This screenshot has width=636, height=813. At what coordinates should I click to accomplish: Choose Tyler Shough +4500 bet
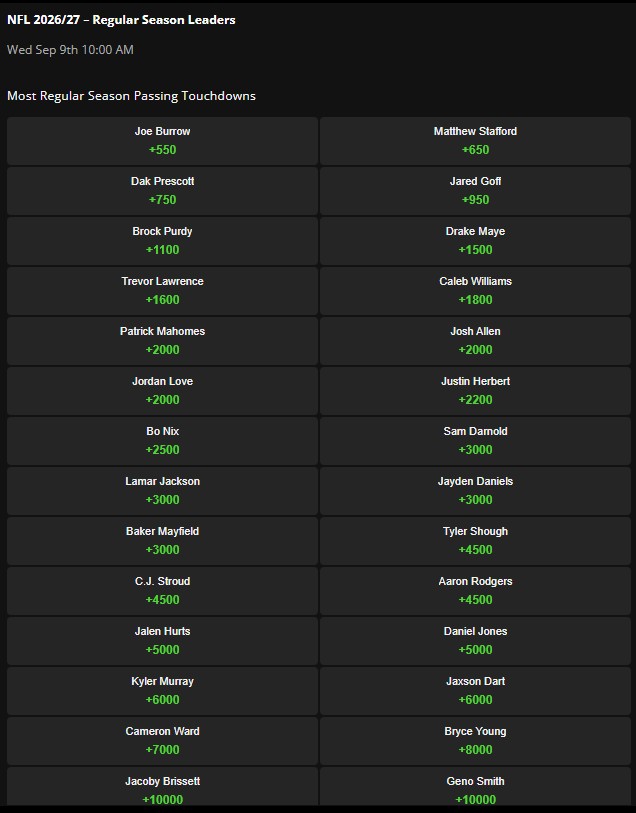475,541
